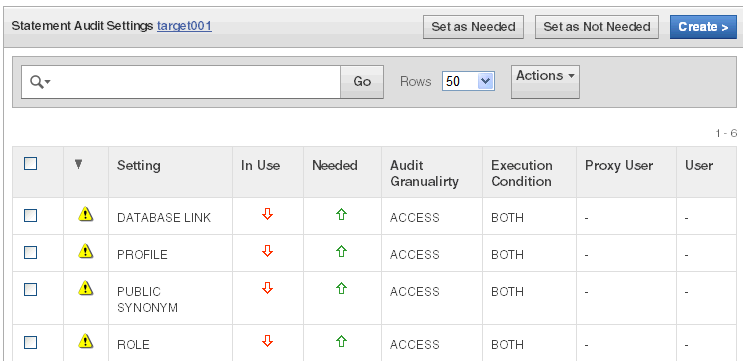Click the Go search button

tap(362, 82)
